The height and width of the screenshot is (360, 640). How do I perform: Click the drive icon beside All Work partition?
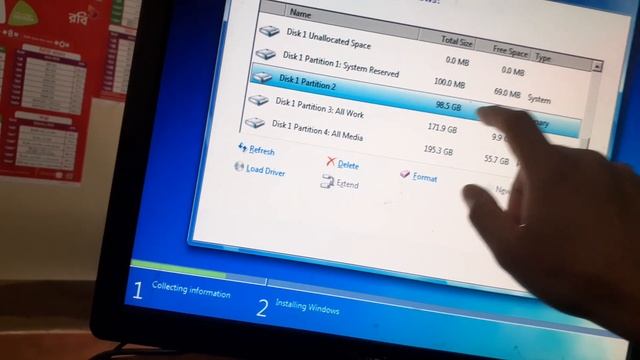(258, 100)
